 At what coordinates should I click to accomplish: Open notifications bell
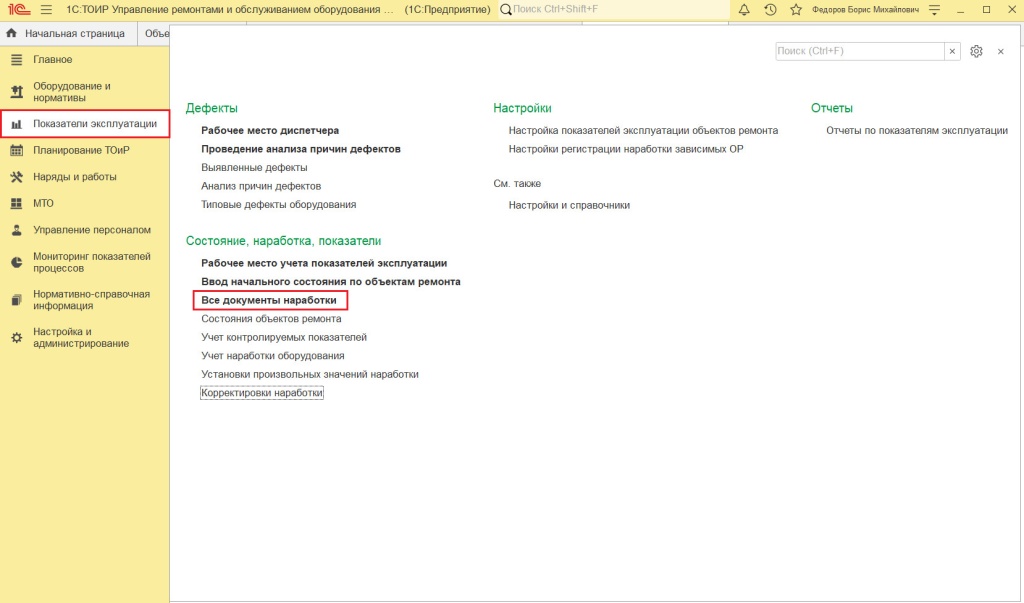(744, 10)
